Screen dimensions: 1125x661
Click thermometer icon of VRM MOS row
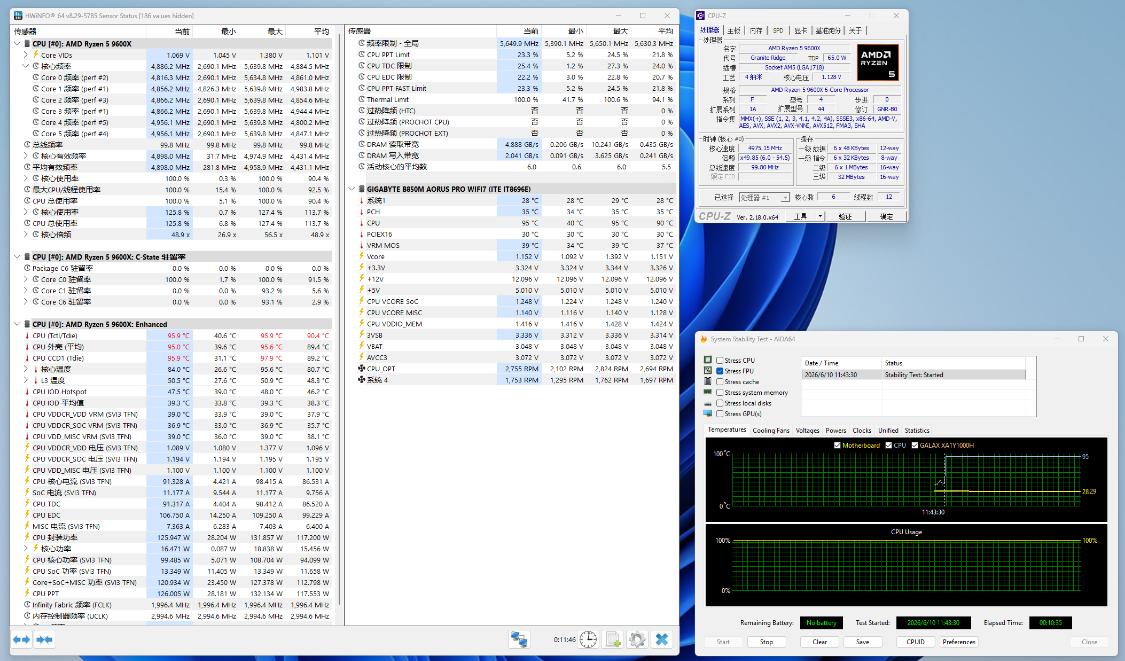362,245
